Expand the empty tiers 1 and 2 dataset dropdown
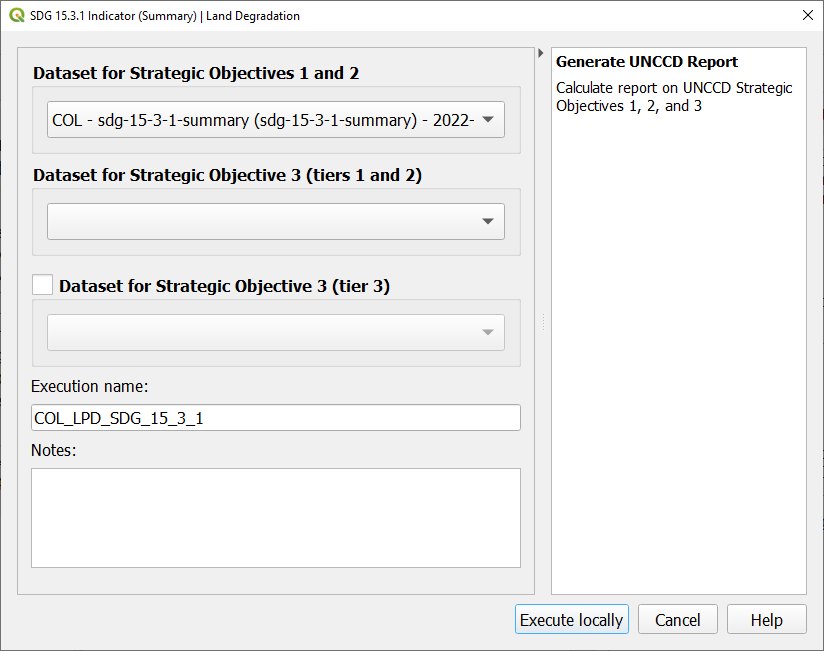 [x=275, y=222]
